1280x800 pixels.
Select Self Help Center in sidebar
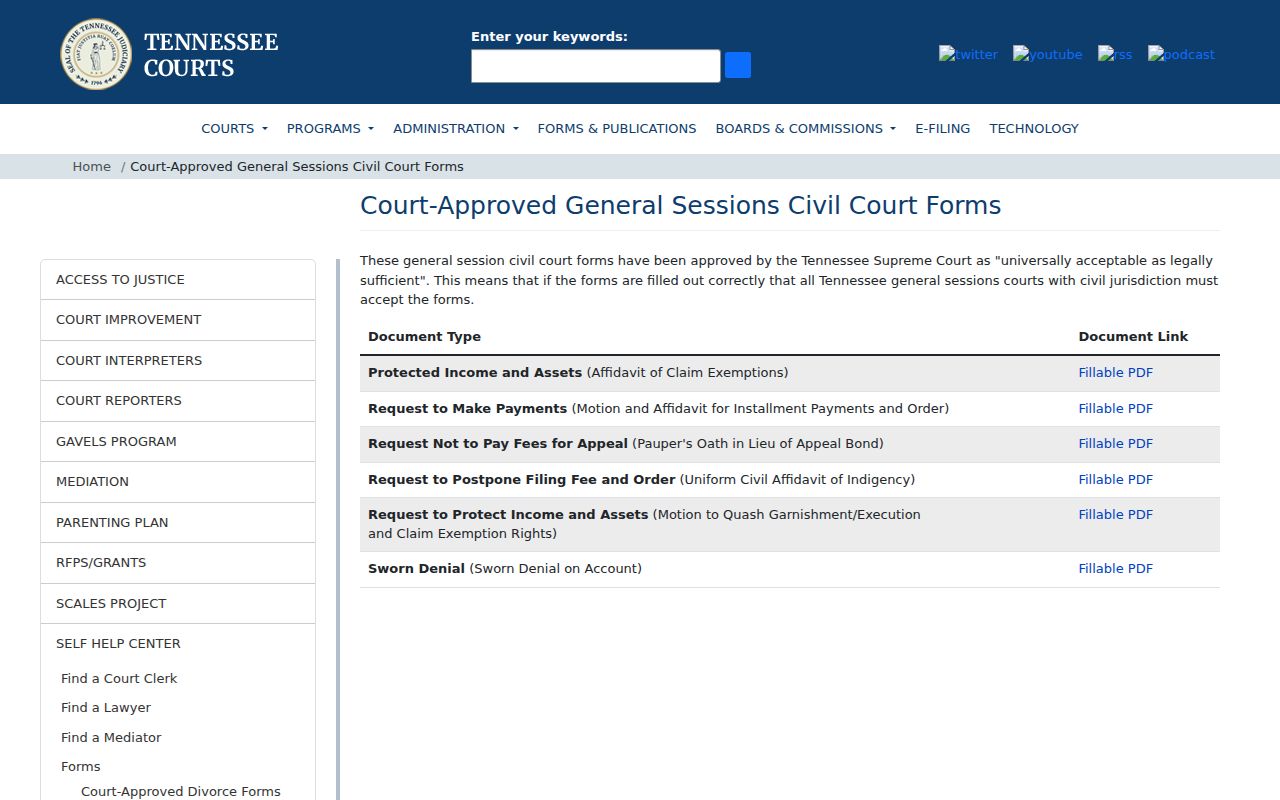[178, 643]
